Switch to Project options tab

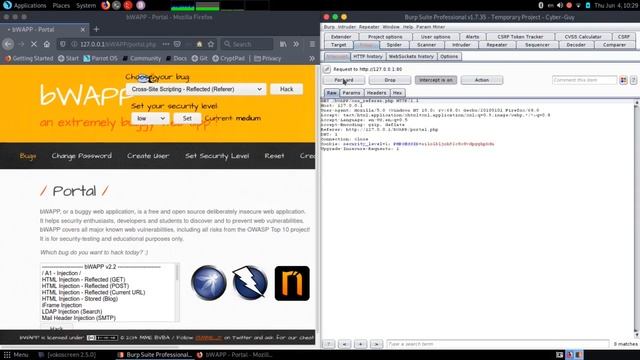385,37
